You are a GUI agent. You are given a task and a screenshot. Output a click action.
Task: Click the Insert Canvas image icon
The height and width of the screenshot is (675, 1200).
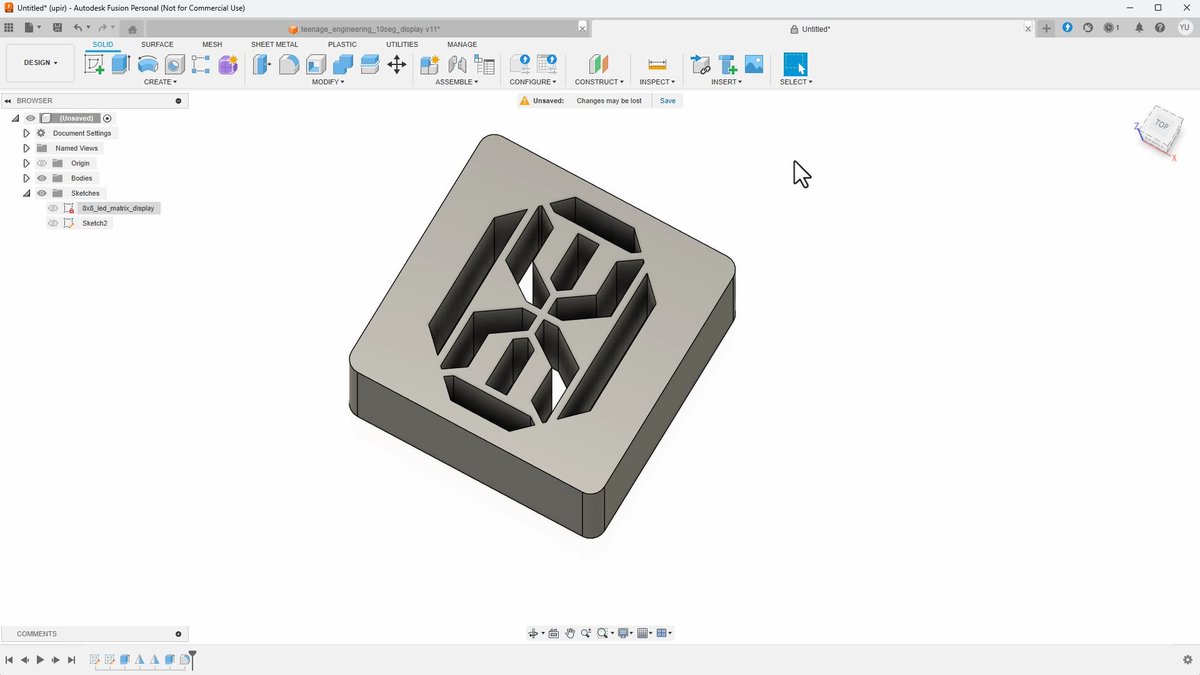pyautogui.click(x=754, y=65)
